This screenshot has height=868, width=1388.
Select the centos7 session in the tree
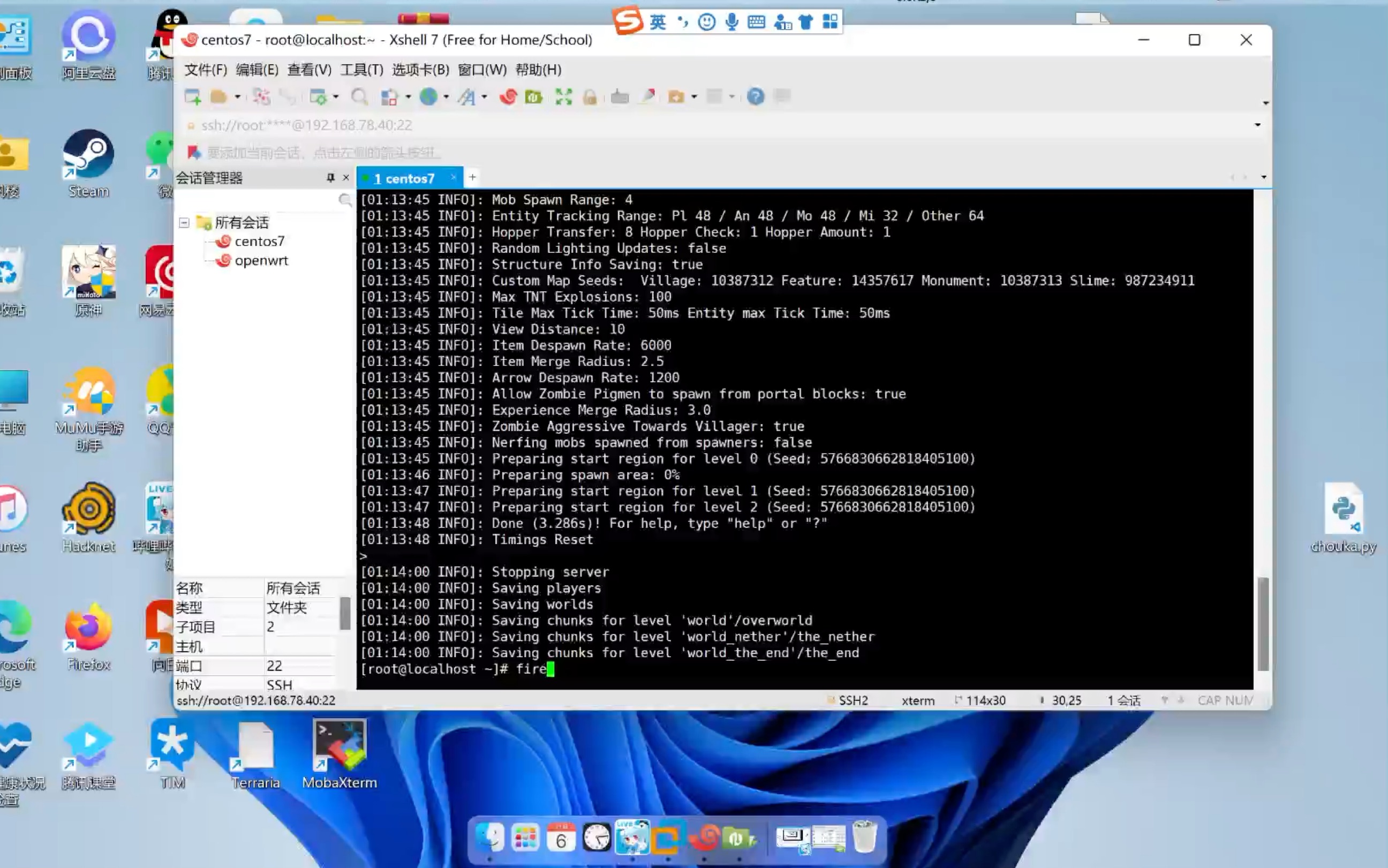point(260,241)
